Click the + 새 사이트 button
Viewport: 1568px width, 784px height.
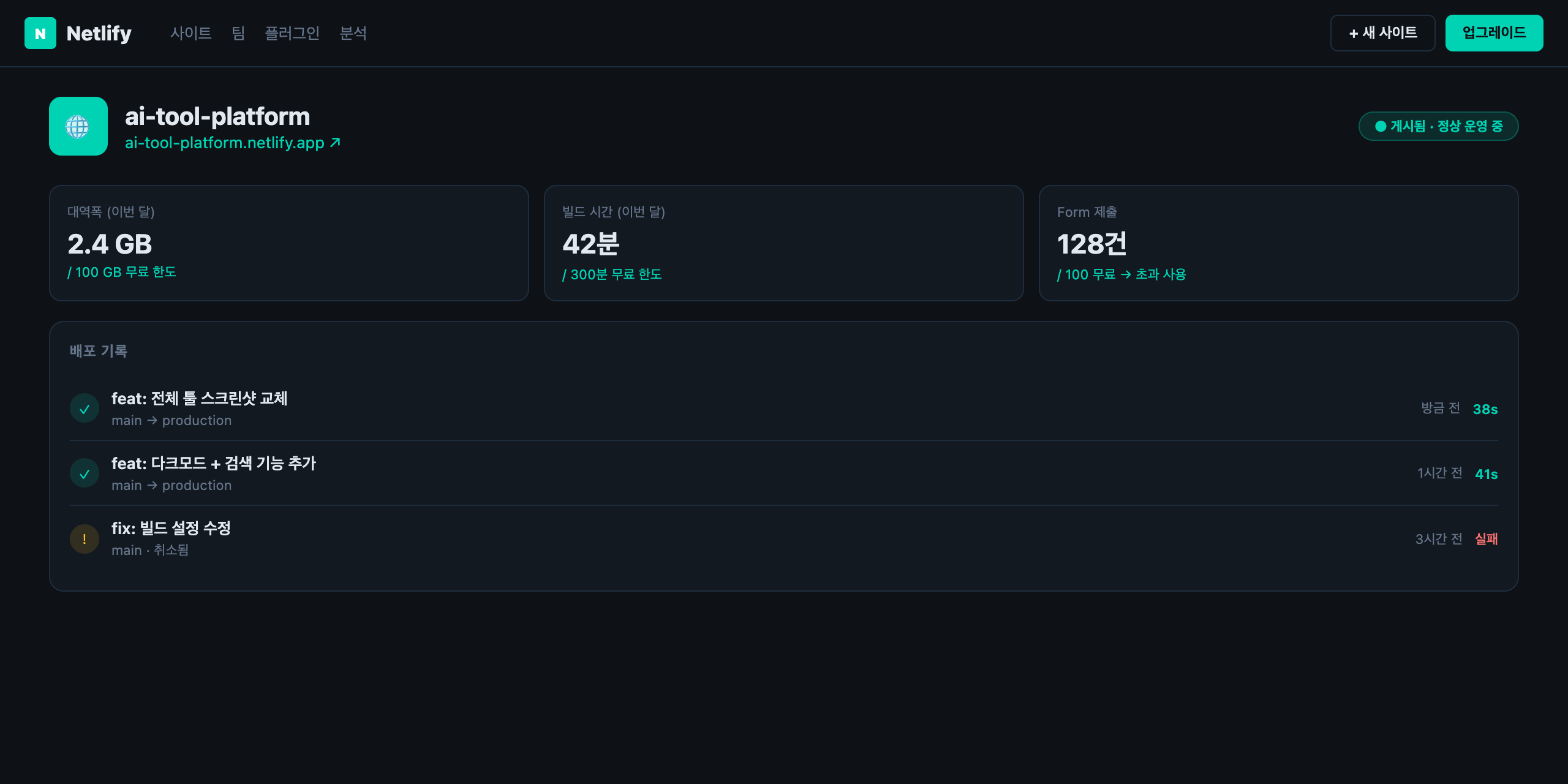(1382, 33)
